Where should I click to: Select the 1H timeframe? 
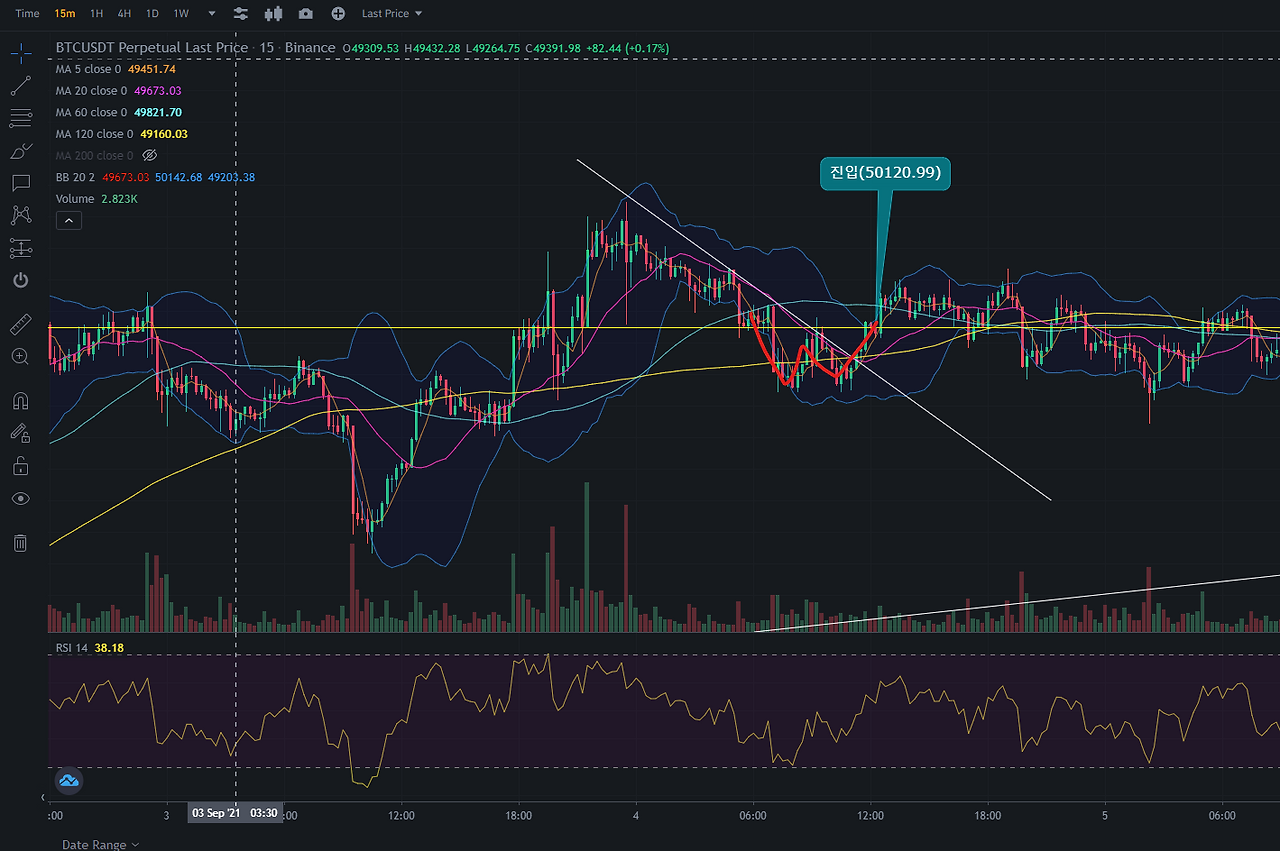96,14
